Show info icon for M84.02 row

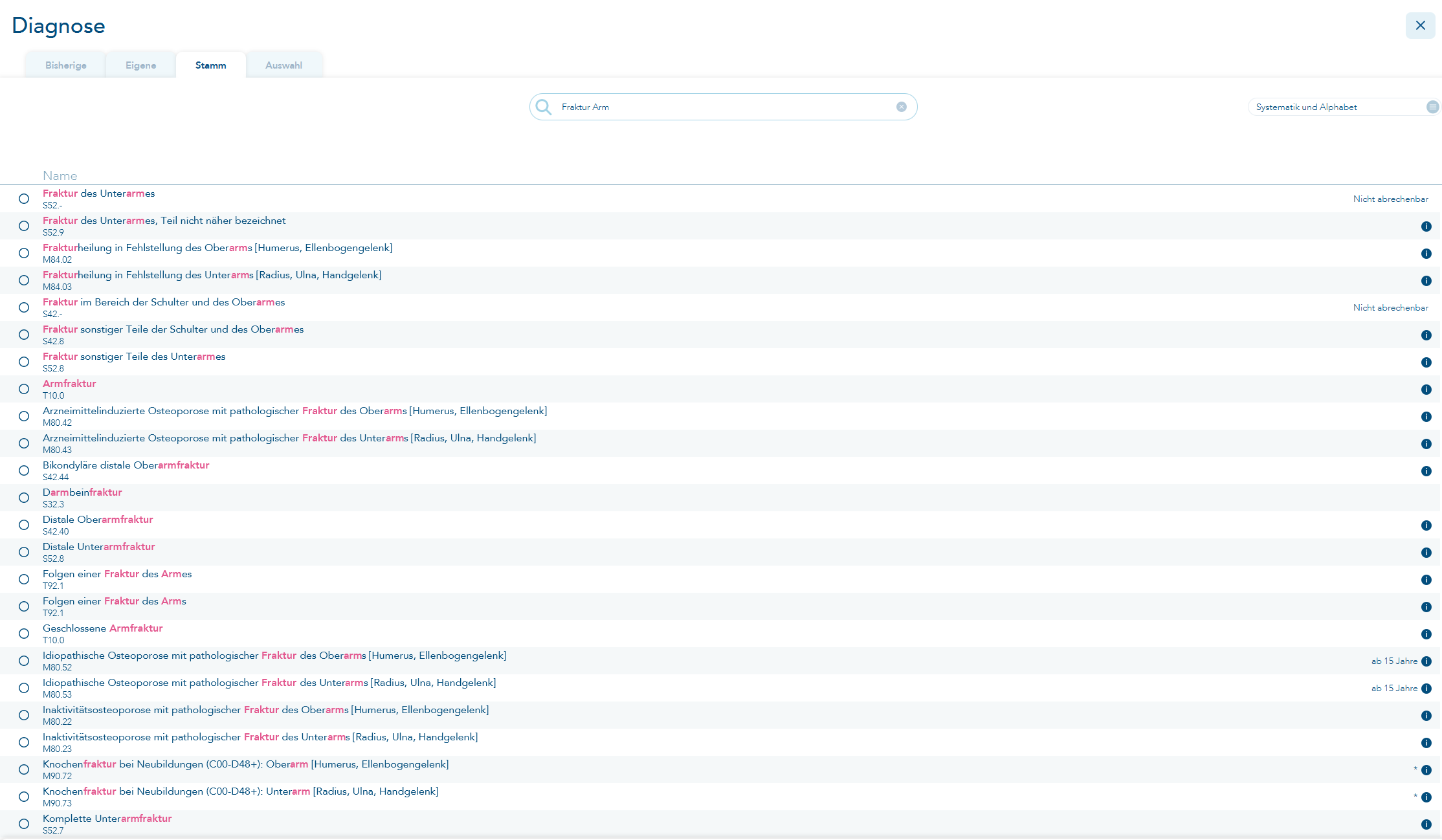tap(1426, 254)
